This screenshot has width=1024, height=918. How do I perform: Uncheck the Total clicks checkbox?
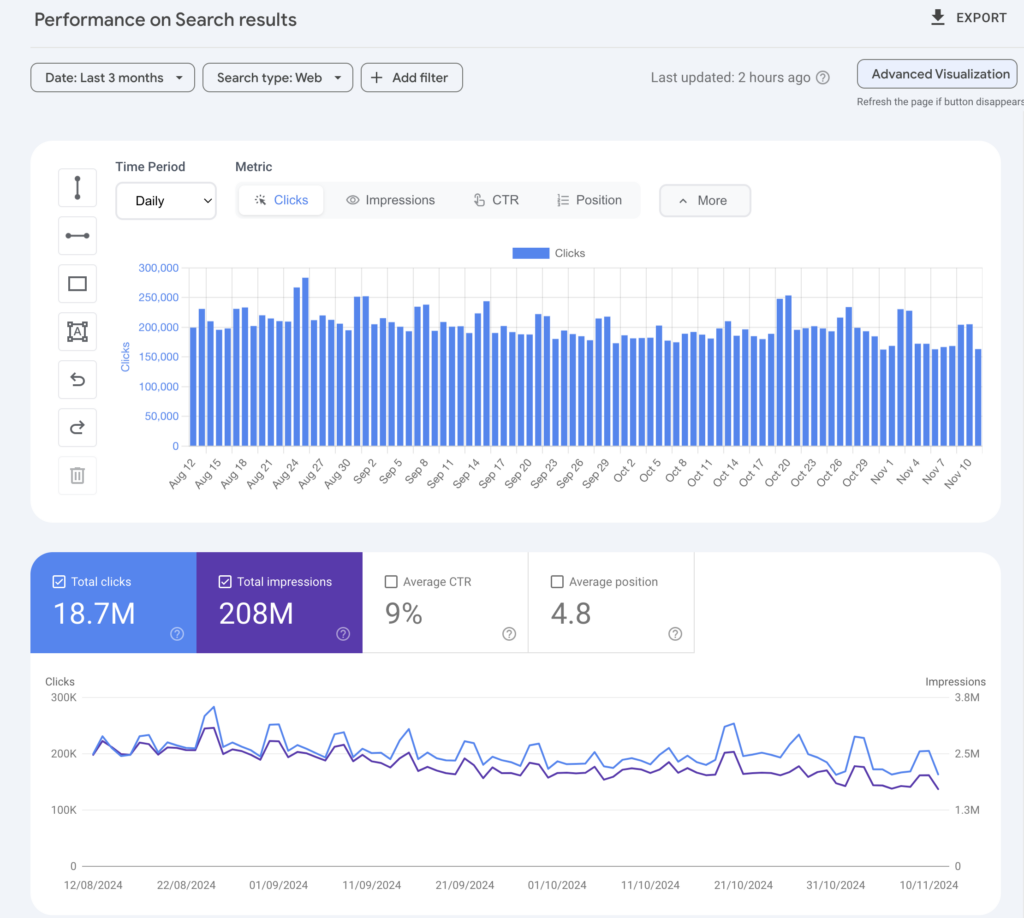point(58,582)
